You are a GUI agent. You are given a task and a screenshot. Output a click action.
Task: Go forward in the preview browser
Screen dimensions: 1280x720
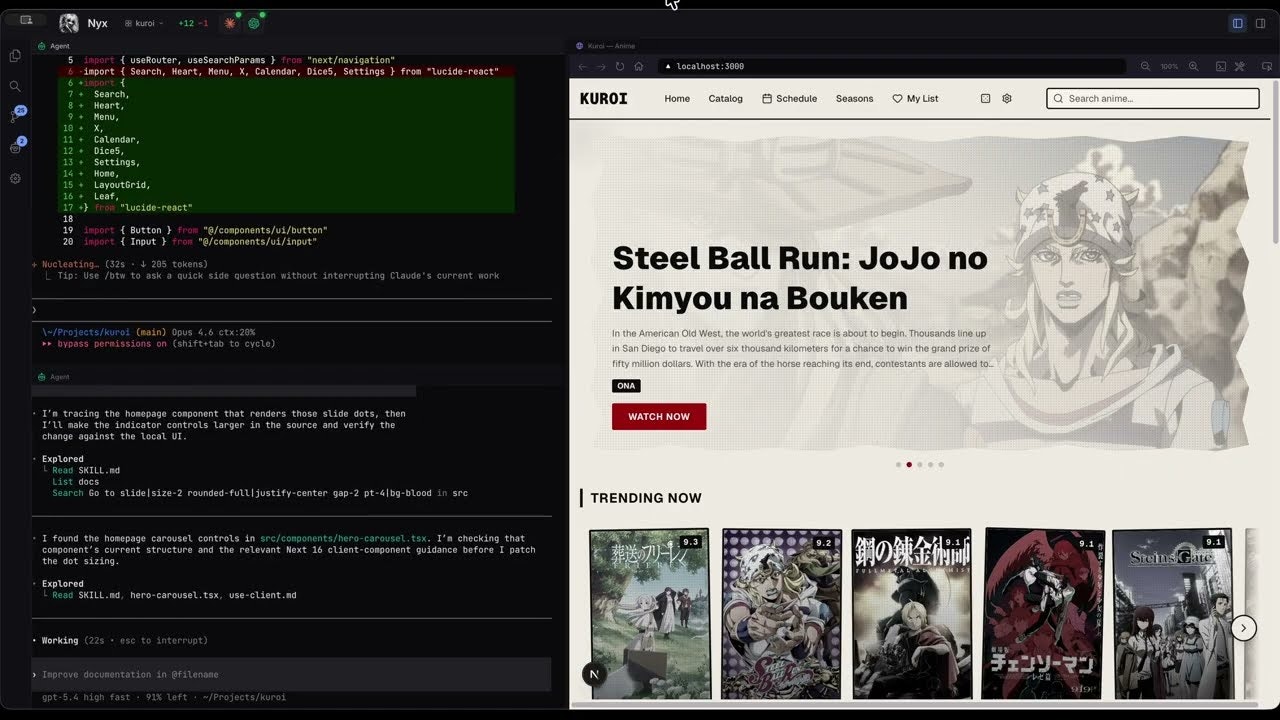tap(601, 66)
